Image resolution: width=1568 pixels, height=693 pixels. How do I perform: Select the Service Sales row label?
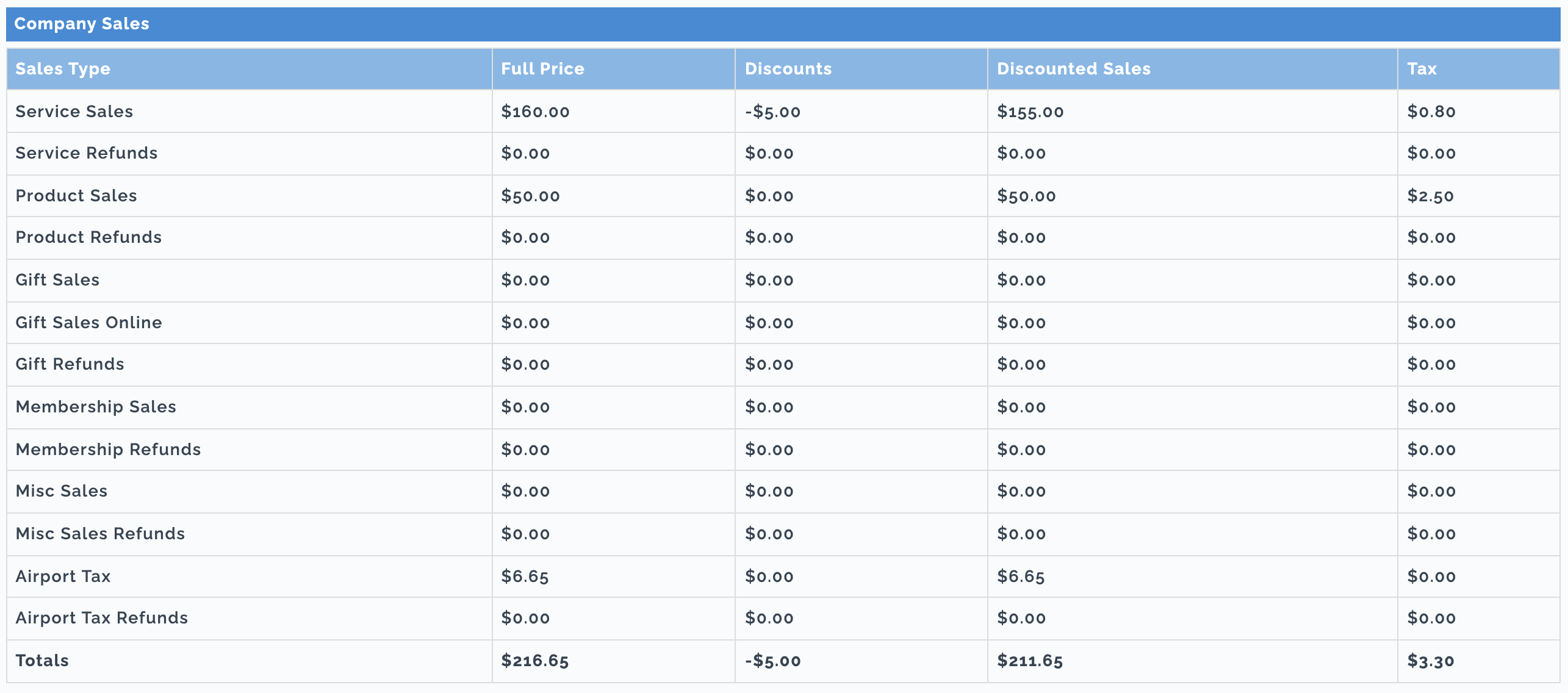tap(74, 112)
